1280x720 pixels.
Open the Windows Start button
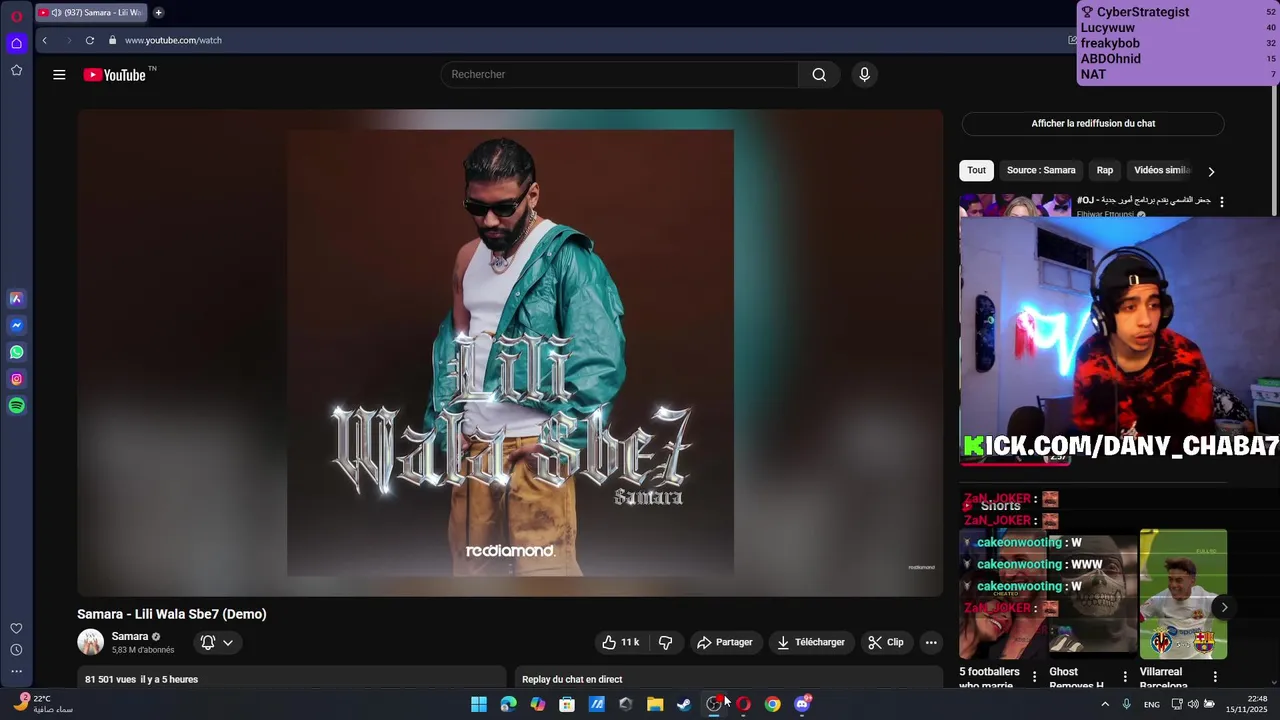coord(479,704)
